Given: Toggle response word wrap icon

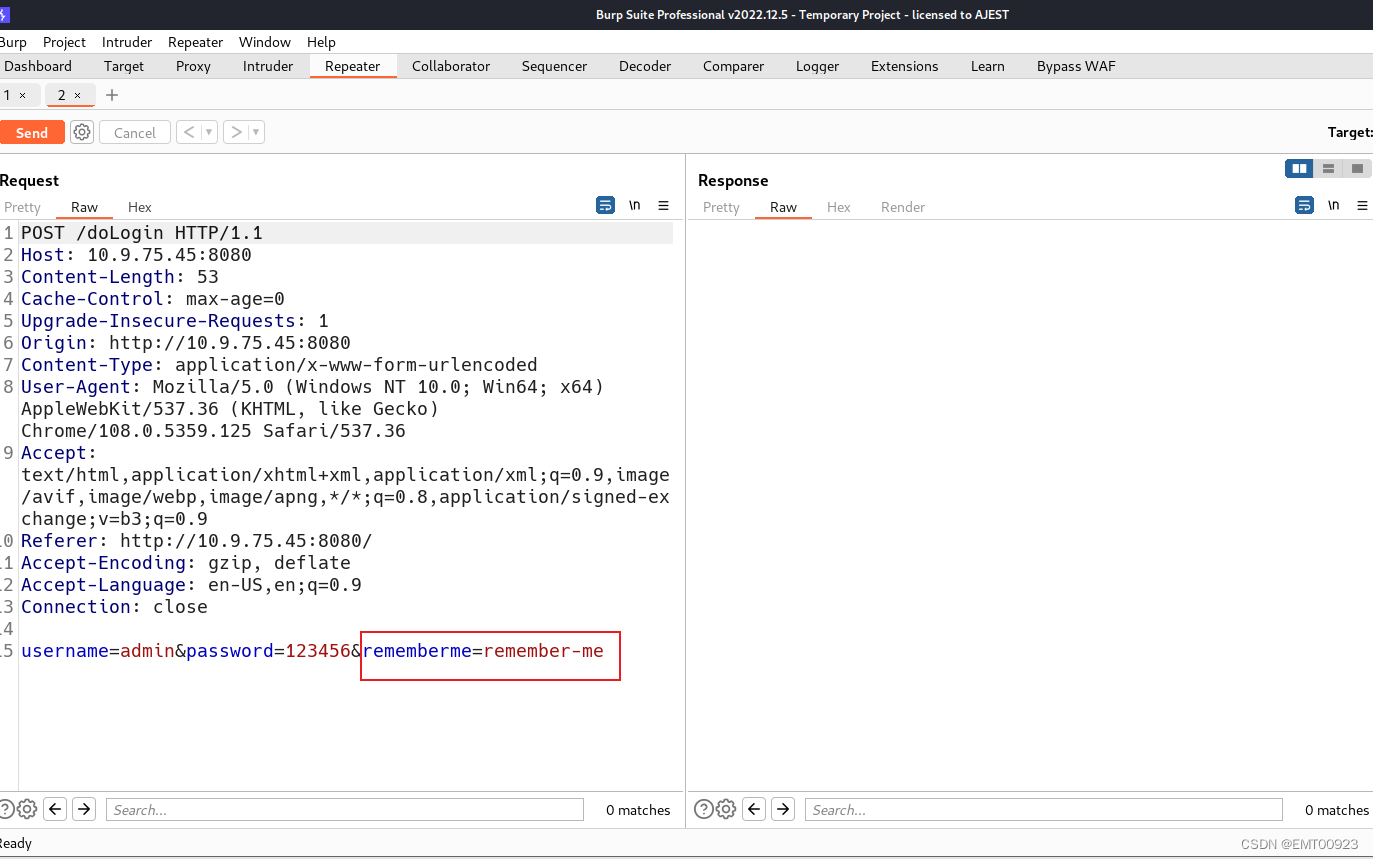Looking at the screenshot, I should (x=1304, y=205).
